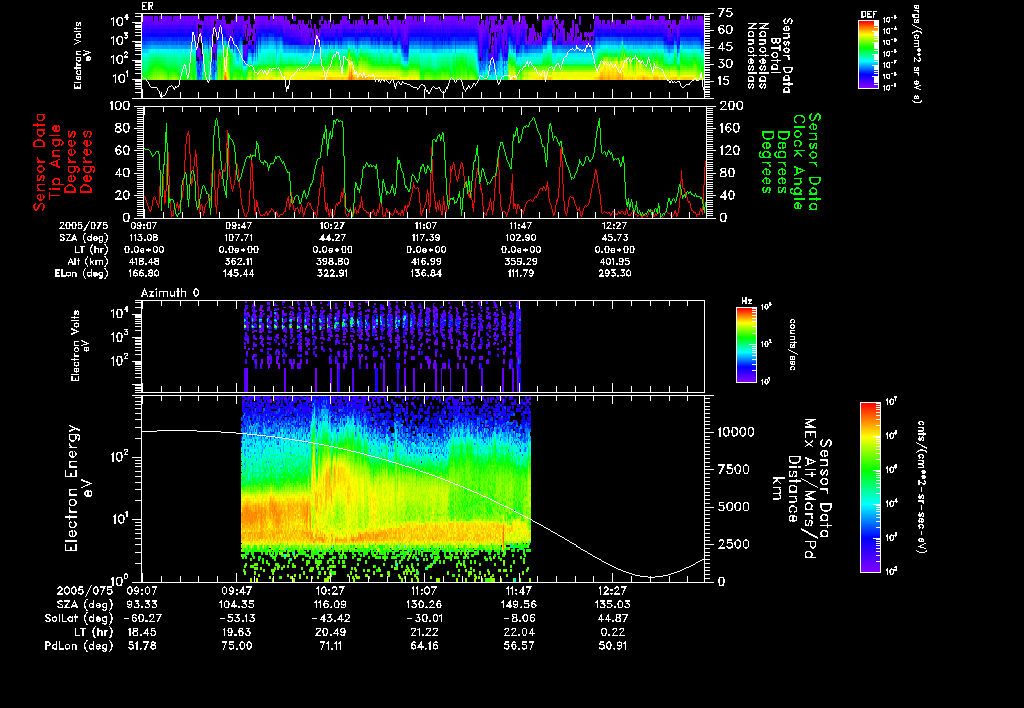Select SZA value 104.35
Screen dimensions: 1024x708
pos(236,605)
